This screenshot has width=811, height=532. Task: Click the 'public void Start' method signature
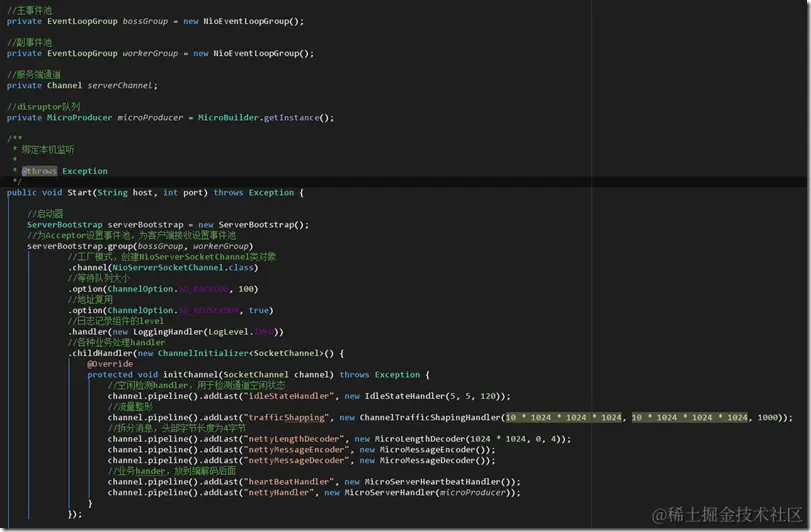tap(155, 192)
